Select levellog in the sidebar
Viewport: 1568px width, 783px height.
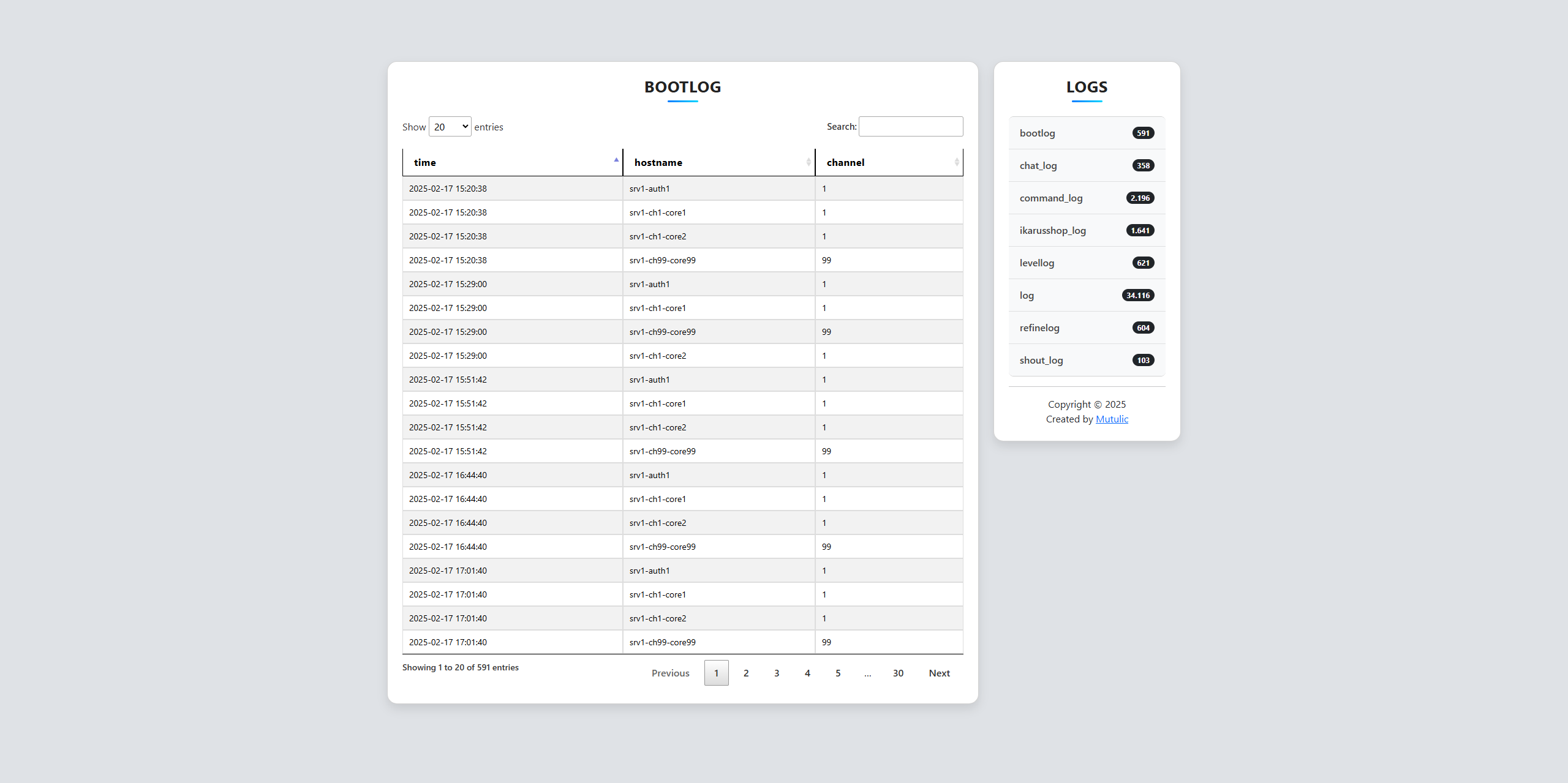coord(1037,263)
